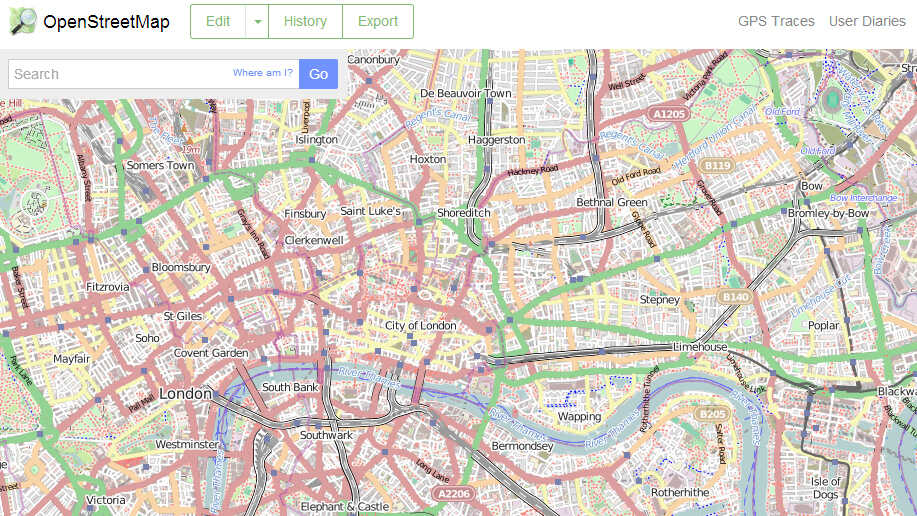Open the History tab
917x516 pixels.
[x=305, y=22]
